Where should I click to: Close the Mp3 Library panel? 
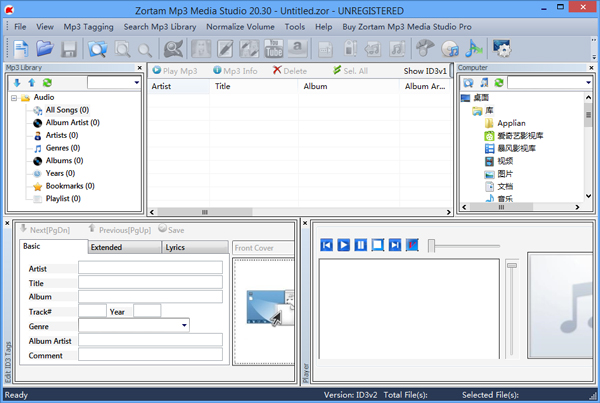tap(140, 68)
